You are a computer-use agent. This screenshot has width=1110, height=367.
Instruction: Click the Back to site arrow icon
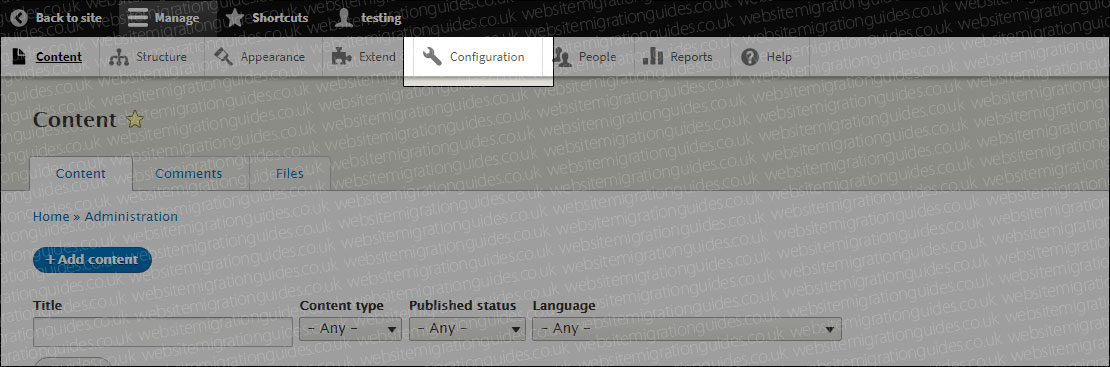(x=18, y=18)
